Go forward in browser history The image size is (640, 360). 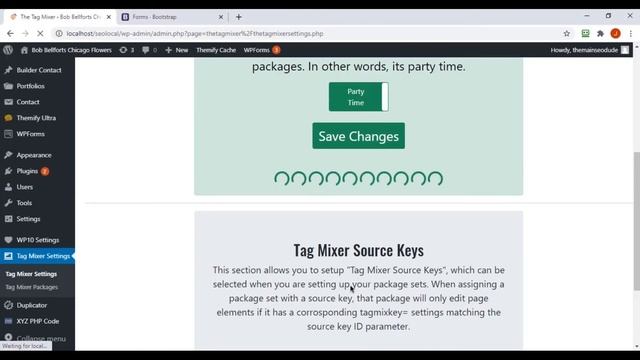pos(25,33)
